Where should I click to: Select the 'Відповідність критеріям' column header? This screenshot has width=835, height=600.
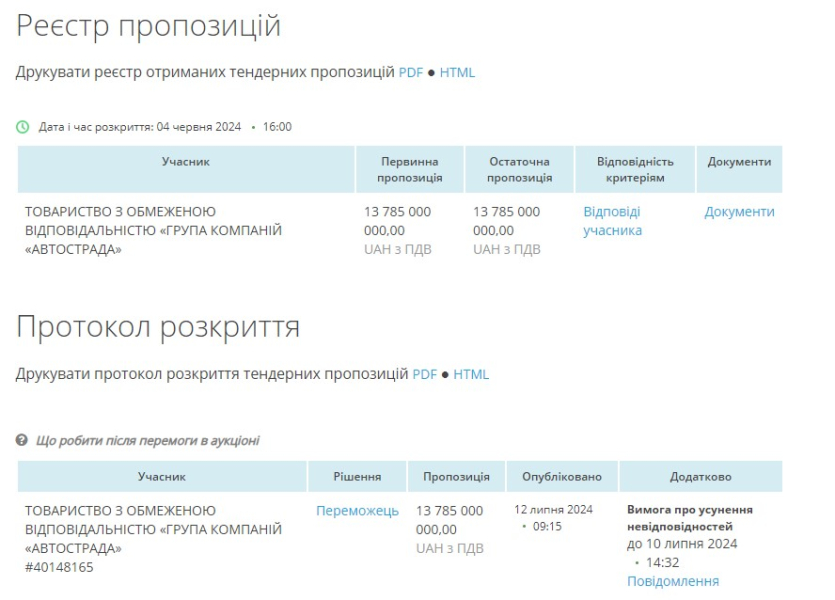pyautogui.click(x=635, y=169)
